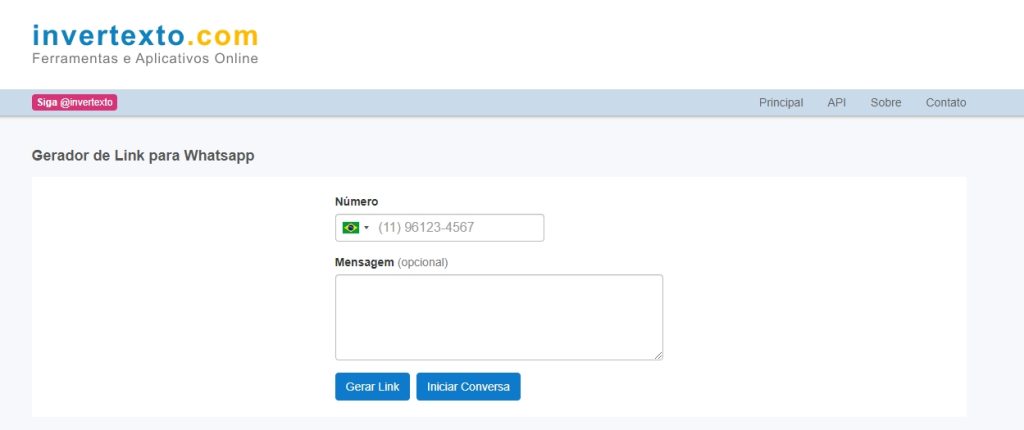Click the 'Mensagem (opcional)' label
1024x430 pixels.
[392, 262]
